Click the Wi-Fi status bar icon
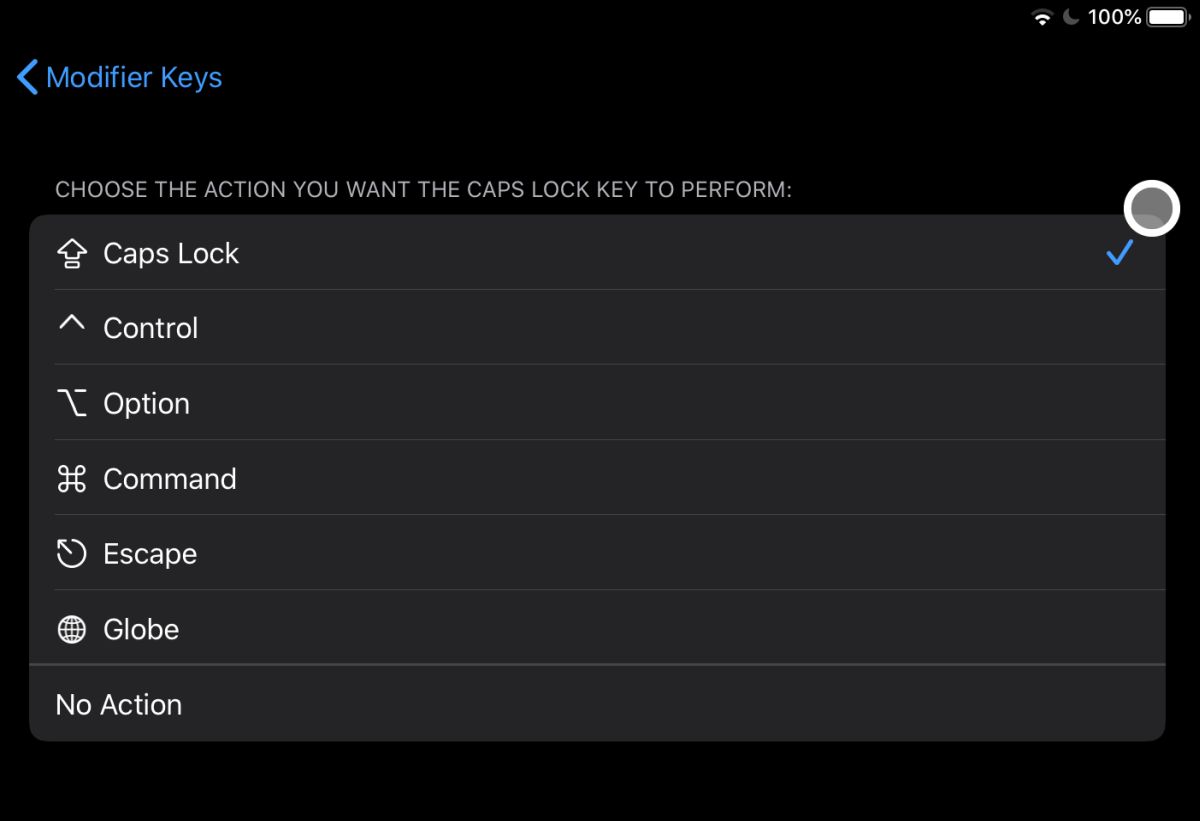Image resolution: width=1200 pixels, height=821 pixels. pyautogui.click(x=1041, y=17)
